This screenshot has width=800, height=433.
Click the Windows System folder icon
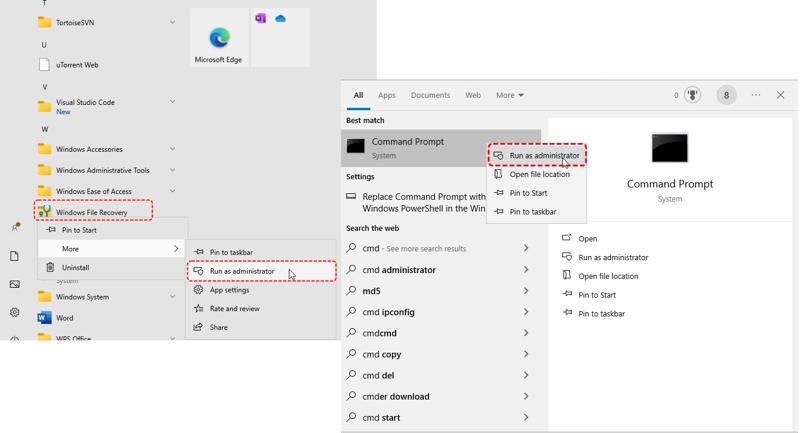pos(45,296)
